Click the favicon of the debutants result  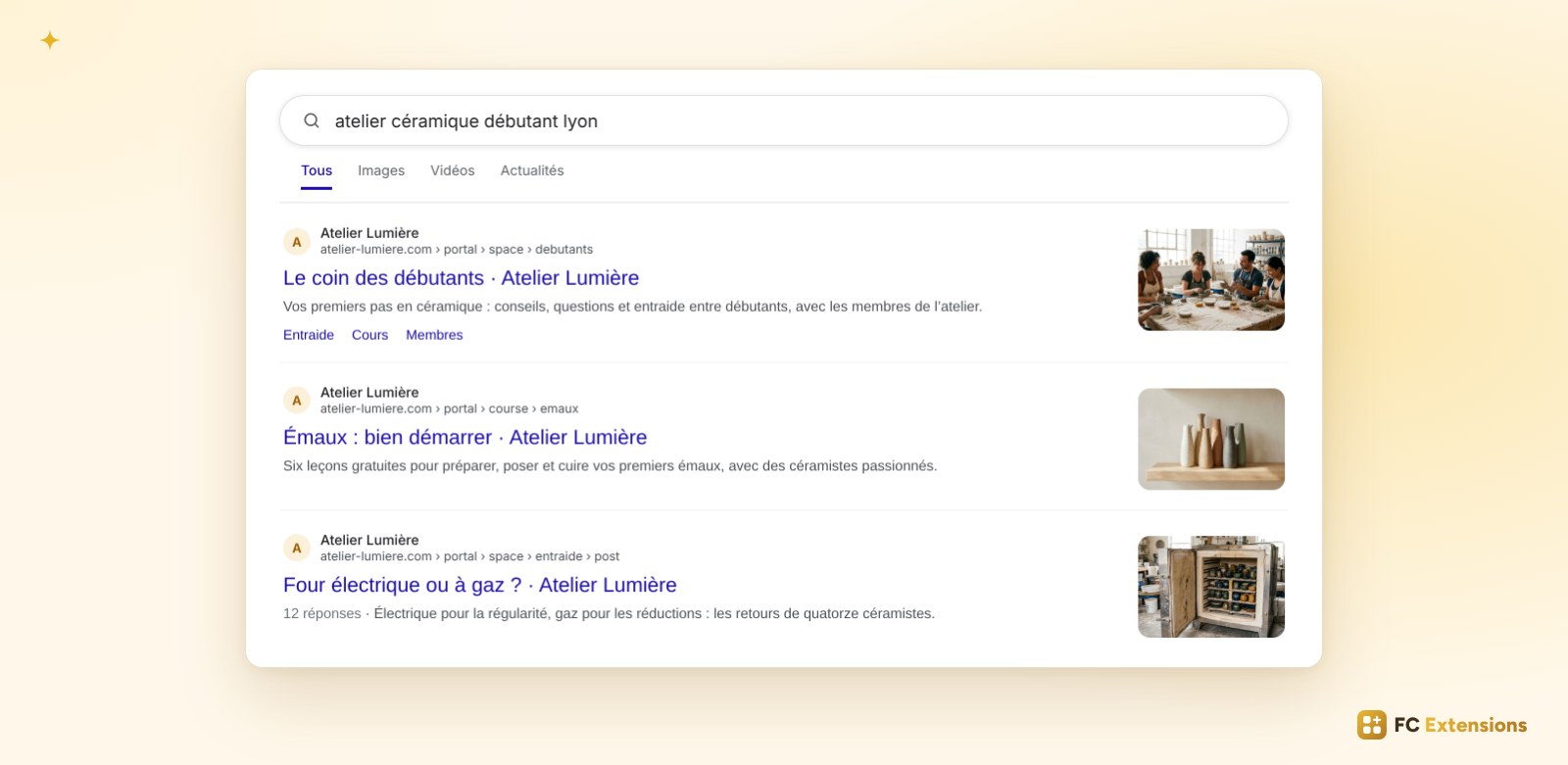point(297,242)
